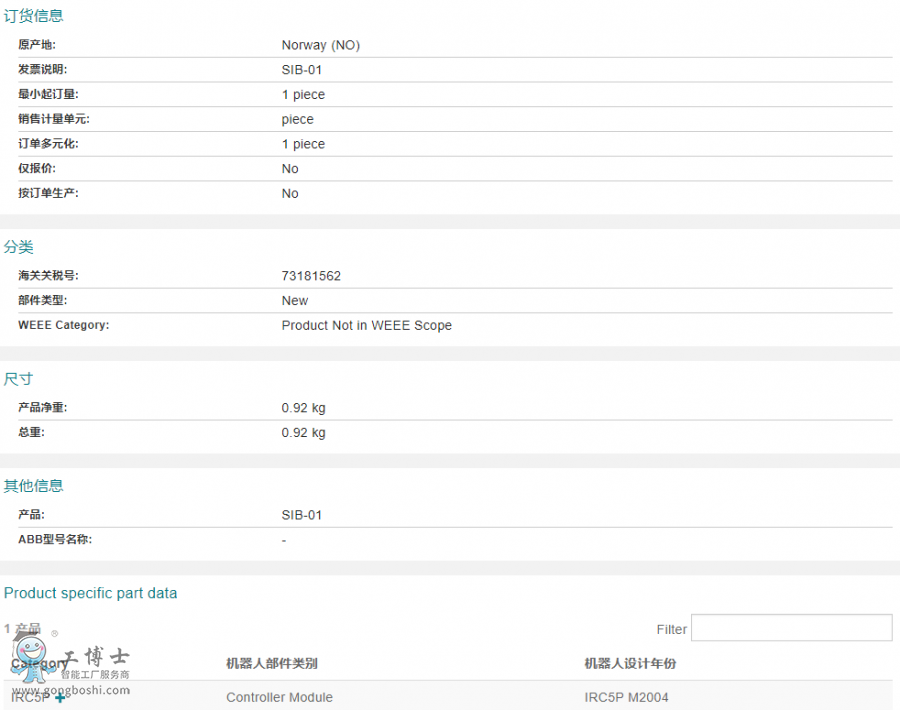Screen dimensions: 900x710
Task: Click the 发票说明 label
Action: tap(42, 70)
